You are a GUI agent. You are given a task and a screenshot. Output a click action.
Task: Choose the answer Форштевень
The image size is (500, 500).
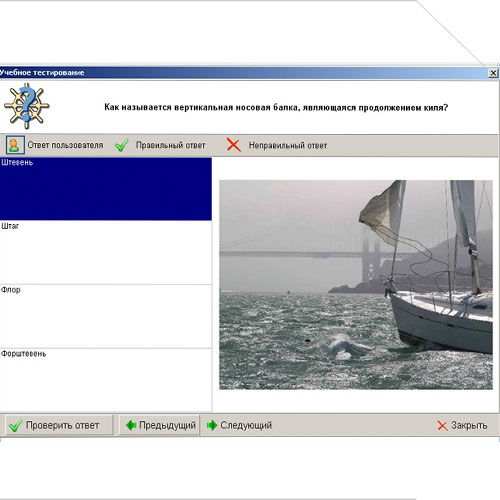[x=106, y=380]
